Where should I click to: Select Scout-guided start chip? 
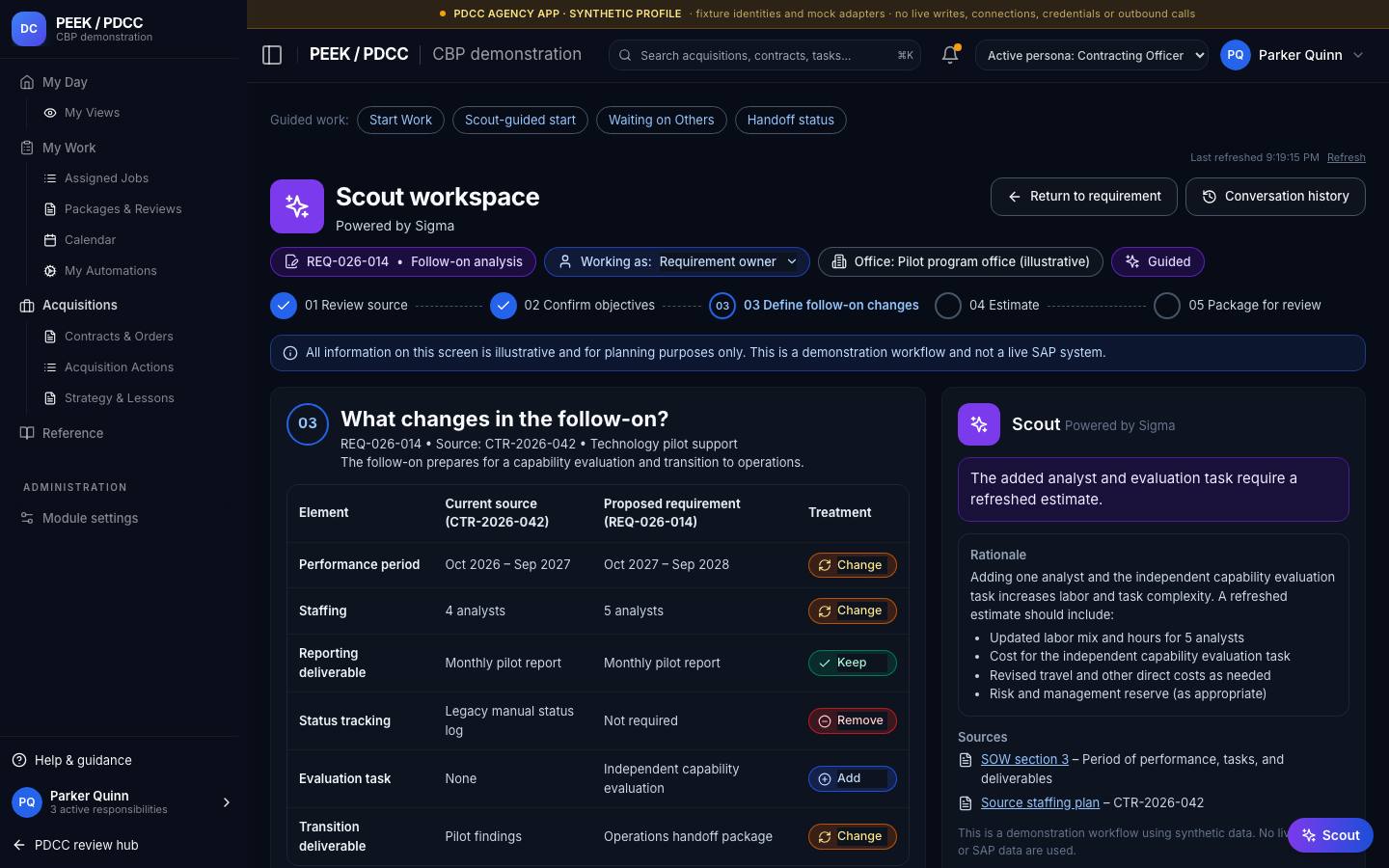(520, 120)
